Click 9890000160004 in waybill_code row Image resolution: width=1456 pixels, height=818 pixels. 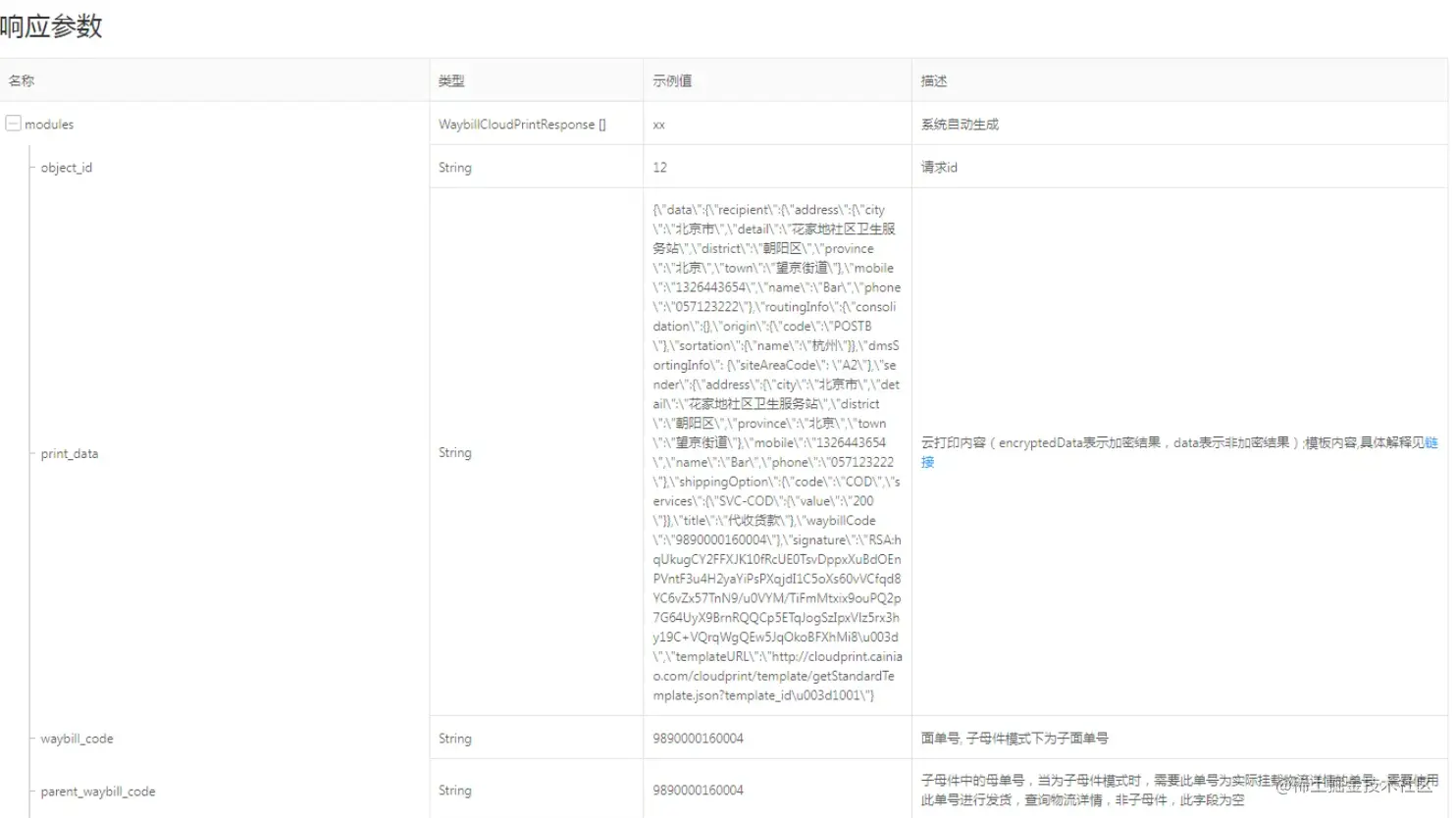pyautogui.click(x=699, y=739)
